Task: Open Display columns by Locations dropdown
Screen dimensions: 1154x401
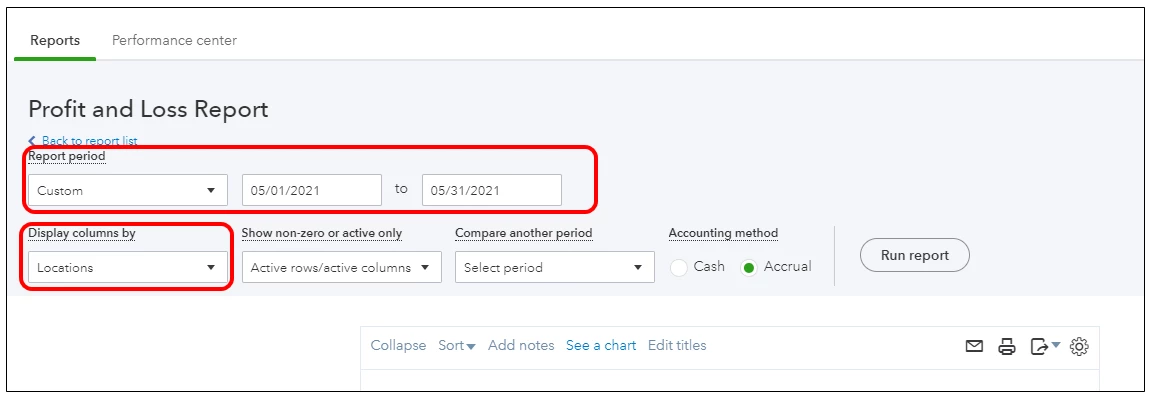Action: (128, 267)
